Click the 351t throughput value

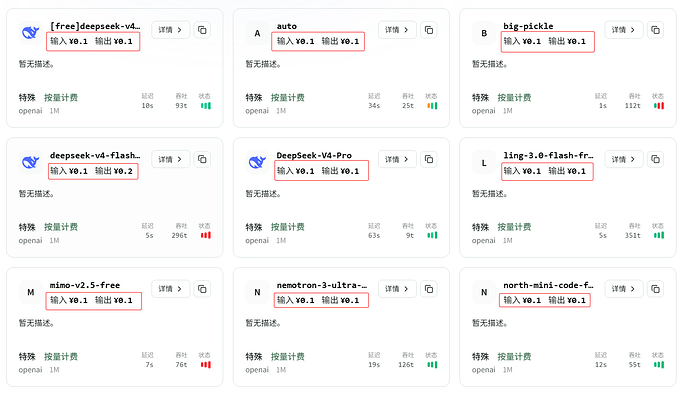(x=633, y=235)
